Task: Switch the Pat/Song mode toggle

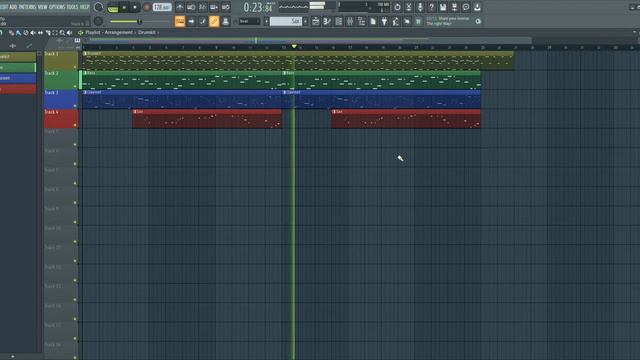Action: [113, 7]
